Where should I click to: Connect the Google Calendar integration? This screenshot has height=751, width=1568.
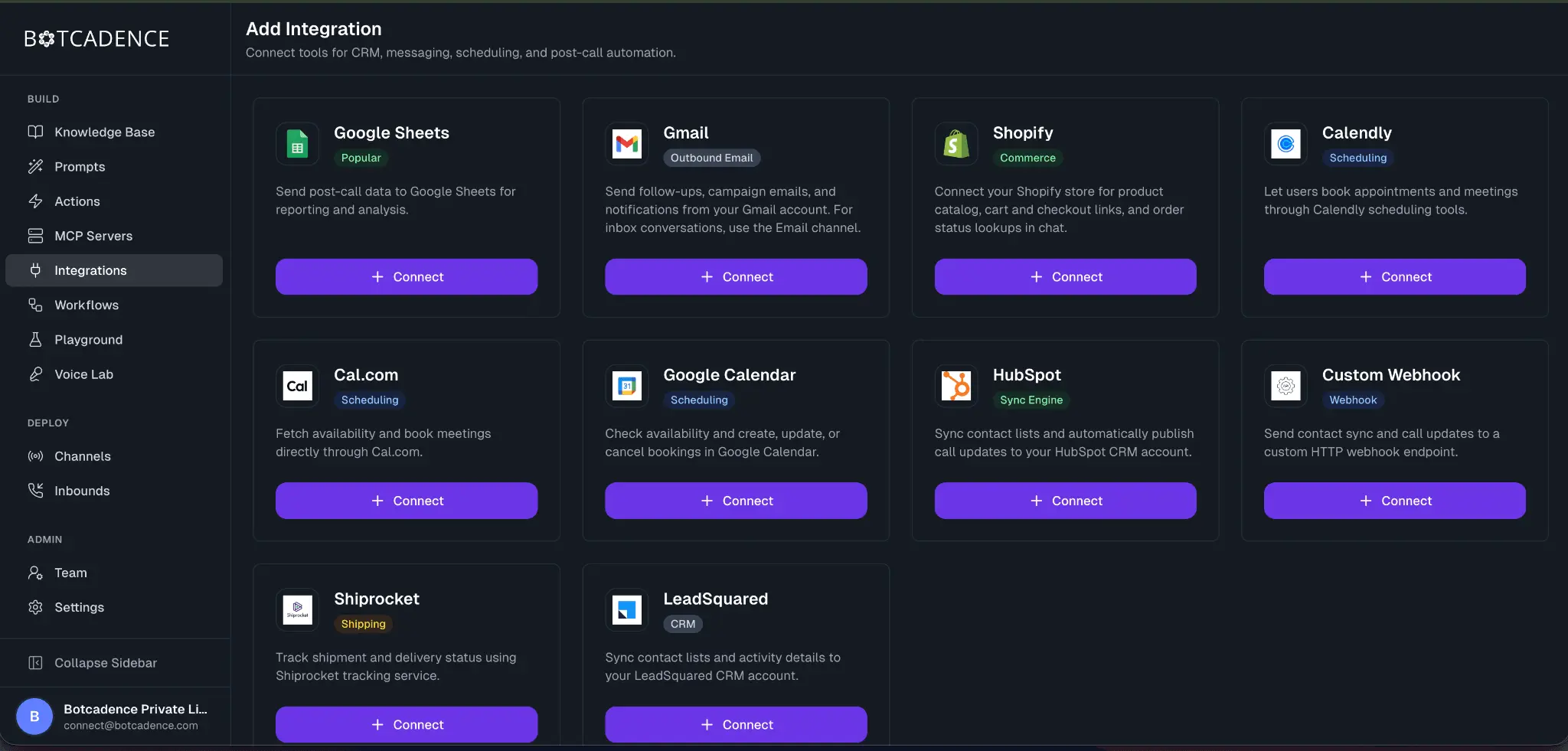(736, 501)
